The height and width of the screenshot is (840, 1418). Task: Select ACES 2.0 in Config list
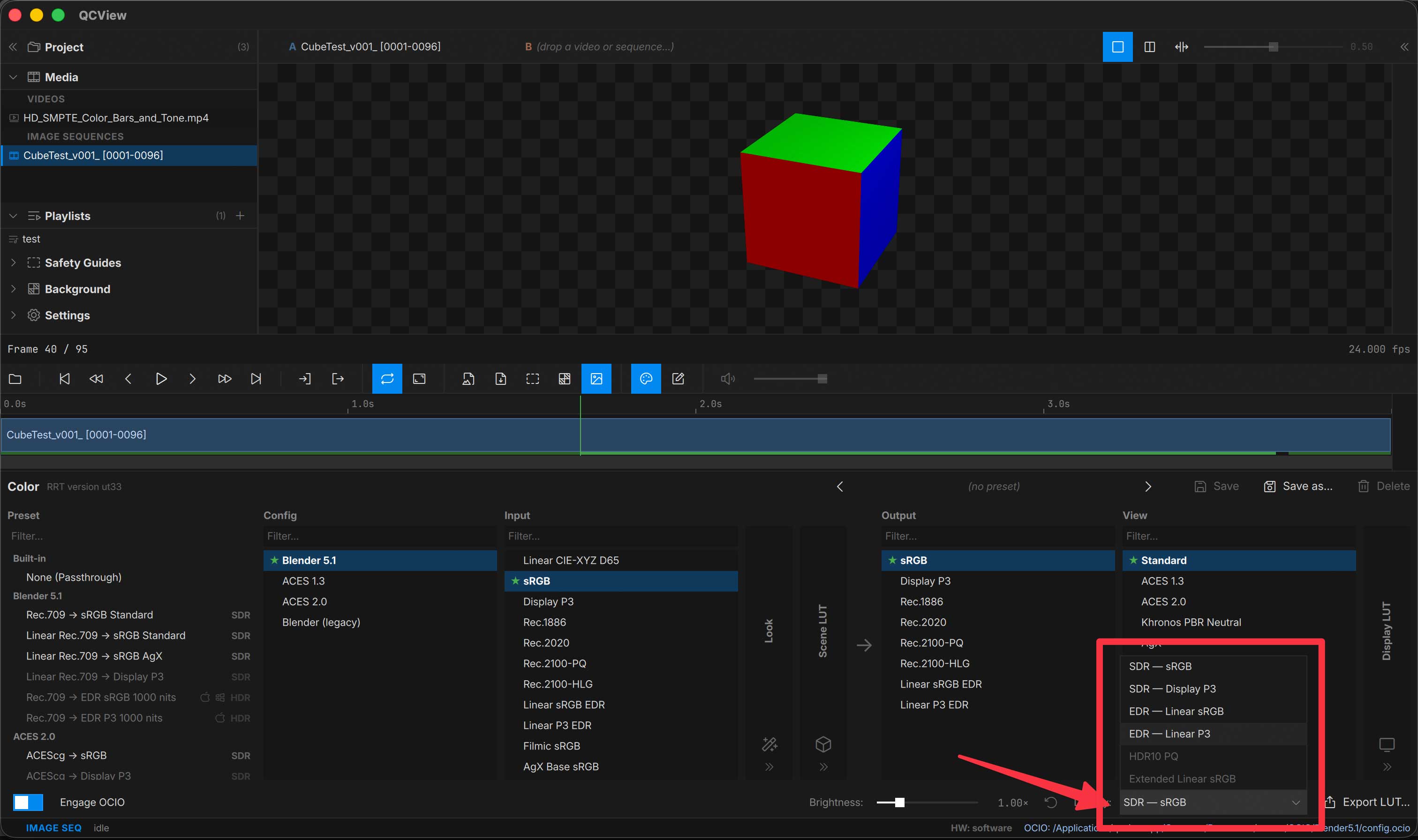pos(380,602)
